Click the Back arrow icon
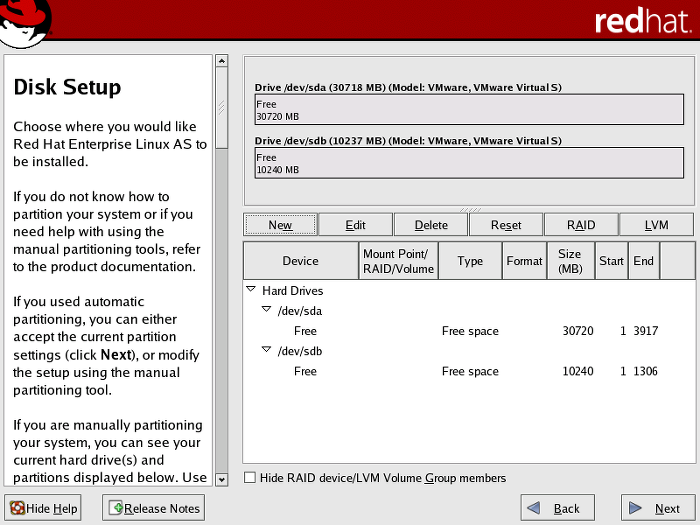 coord(533,508)
